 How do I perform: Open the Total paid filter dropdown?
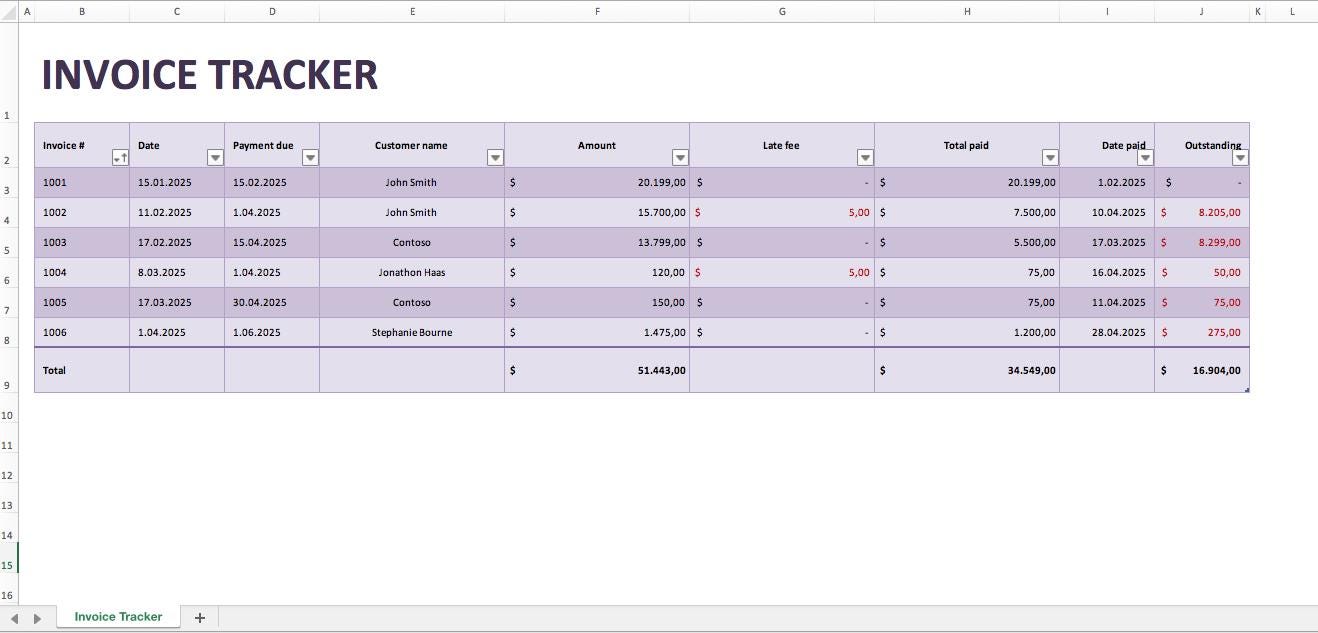(1050, 158)
